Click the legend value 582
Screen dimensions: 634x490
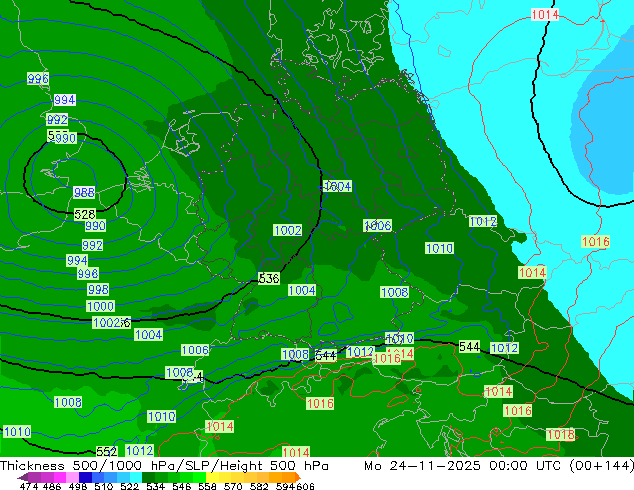(x=259, y=486)
